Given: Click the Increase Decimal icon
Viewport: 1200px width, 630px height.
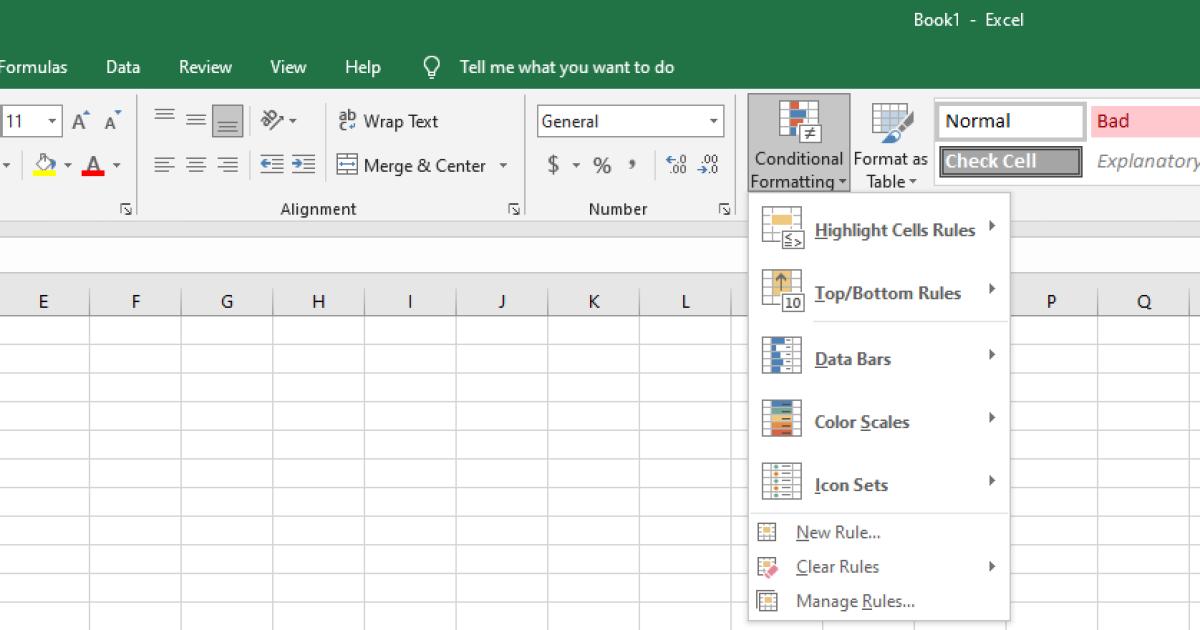Looking at the screenshot, I should pyautogui.click(x=673, y=167).
